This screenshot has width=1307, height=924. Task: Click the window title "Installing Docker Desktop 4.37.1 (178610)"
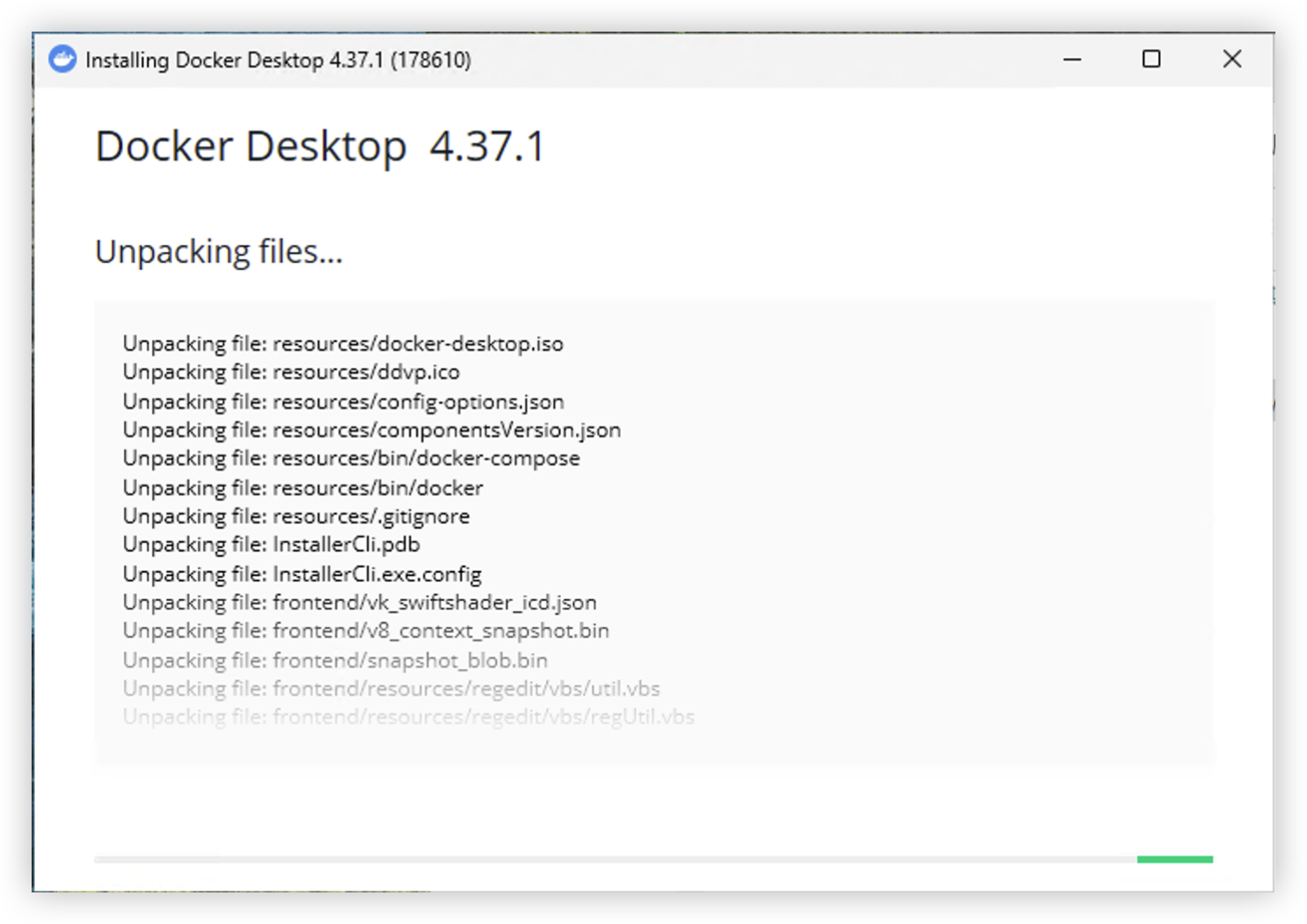tap(278, 60)
